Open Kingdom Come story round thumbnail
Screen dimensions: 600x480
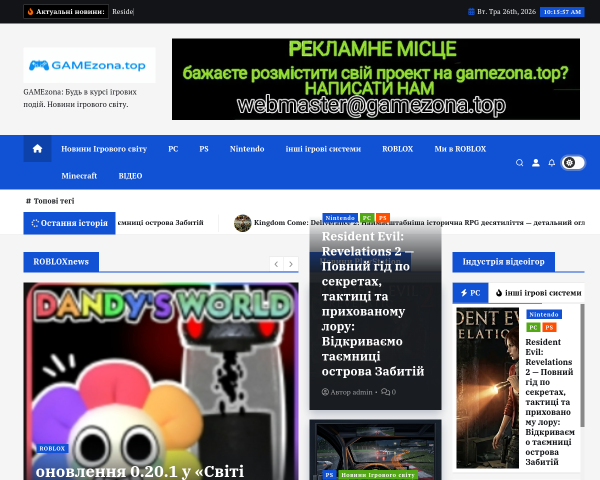tap(242, 223)
